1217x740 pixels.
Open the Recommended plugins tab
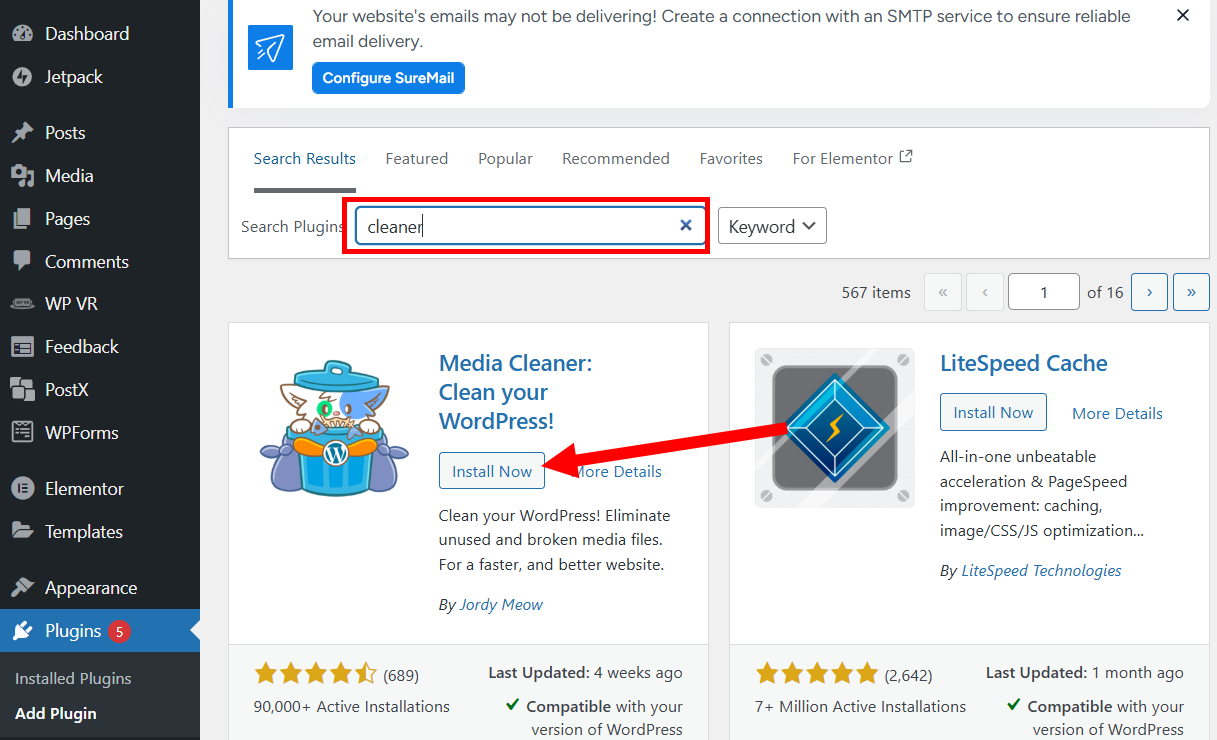[x=616, y=158]
